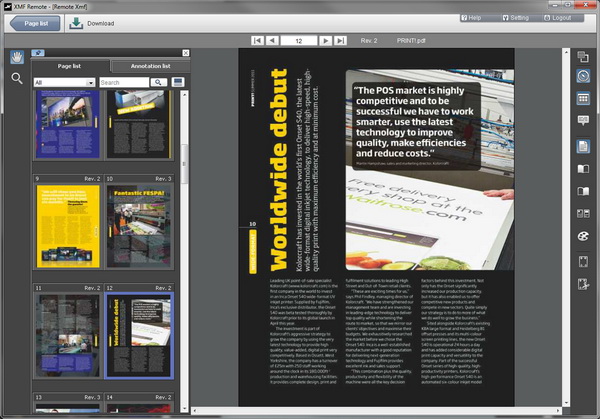Toggle thumbnail layout view button beside search

click(x=176, y=82)
